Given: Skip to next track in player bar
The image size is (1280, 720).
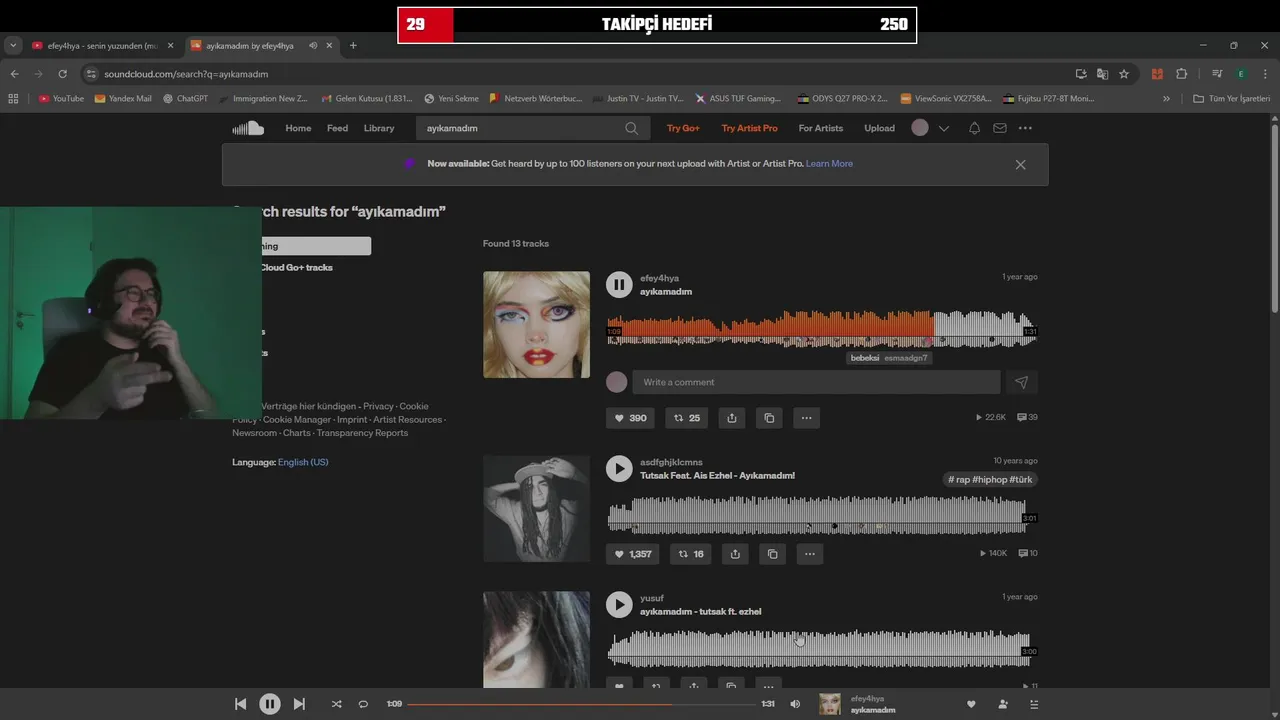Looking at the screenshot, I should pos(299,704).
